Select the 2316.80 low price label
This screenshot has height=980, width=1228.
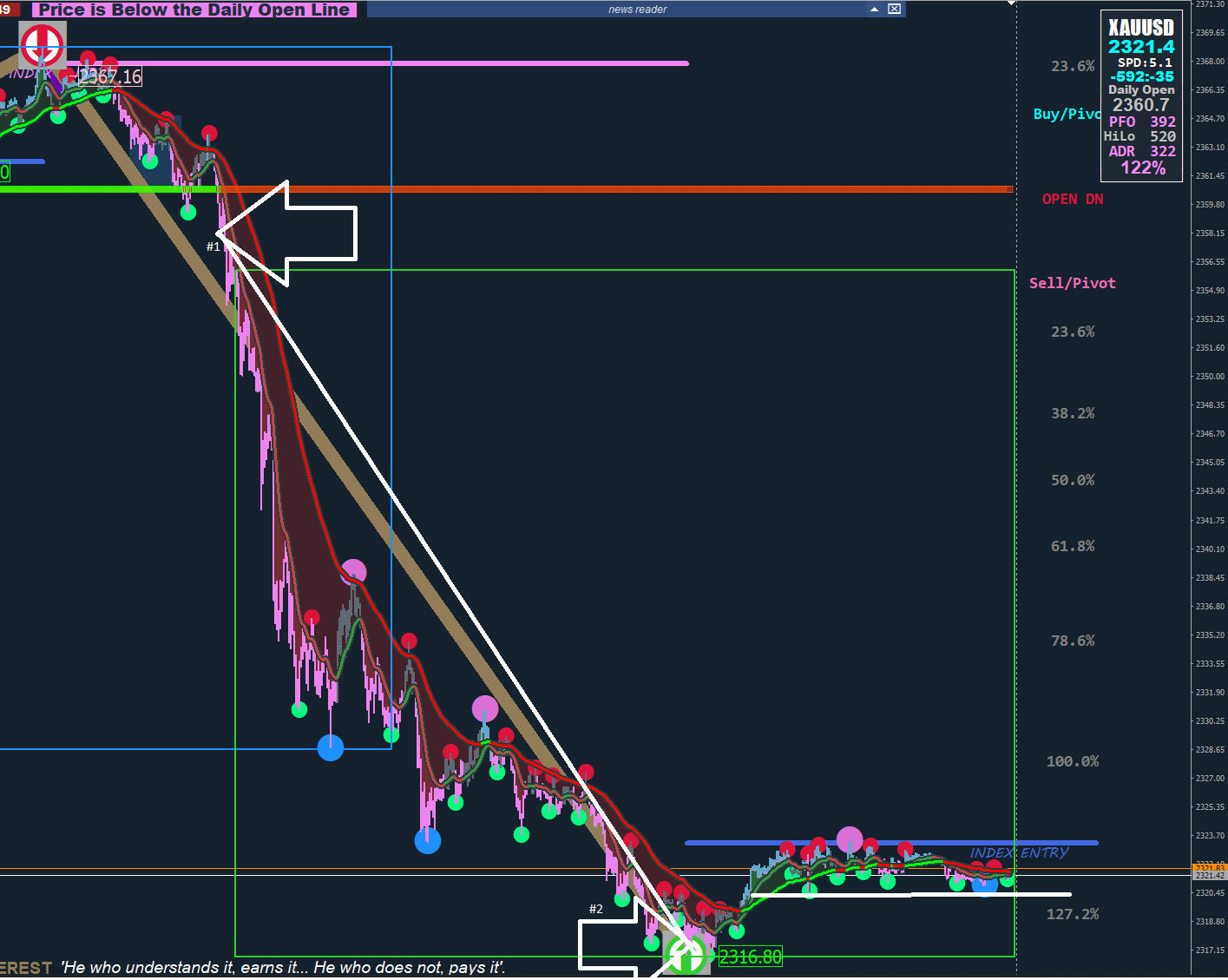[x=750, y=957]
